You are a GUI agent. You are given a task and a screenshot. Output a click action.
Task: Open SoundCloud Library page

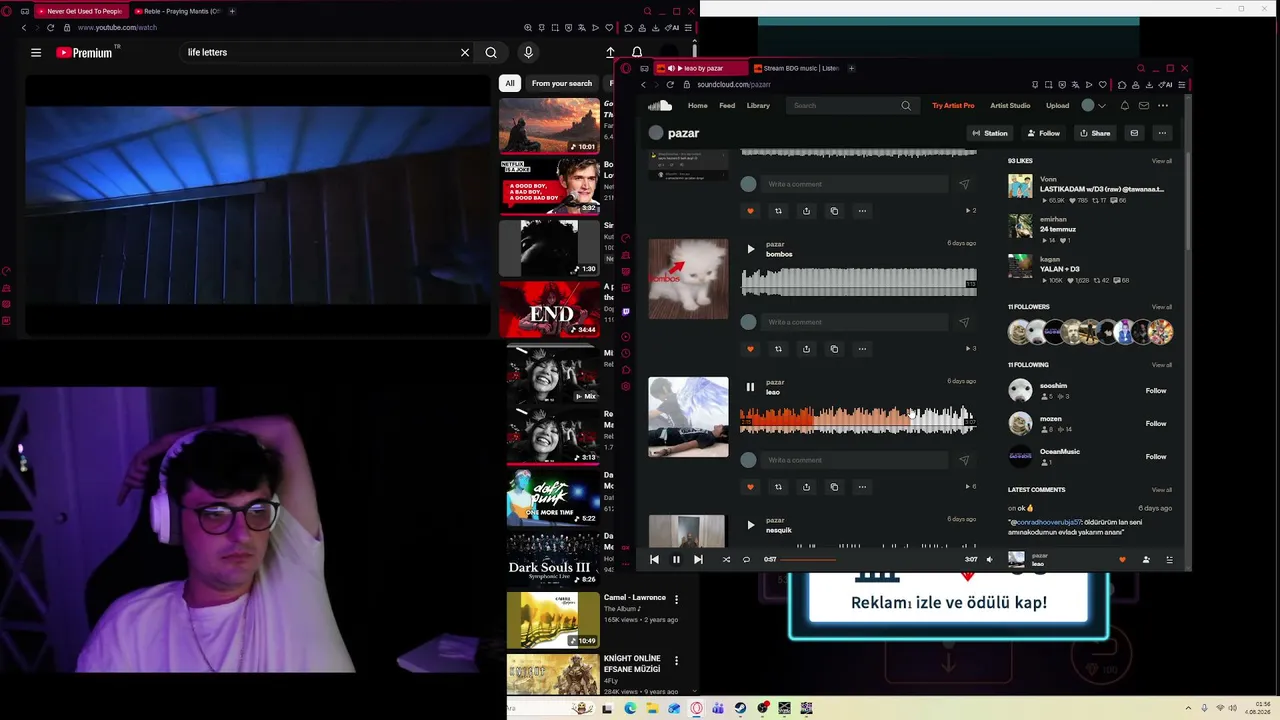coord(758,105)
